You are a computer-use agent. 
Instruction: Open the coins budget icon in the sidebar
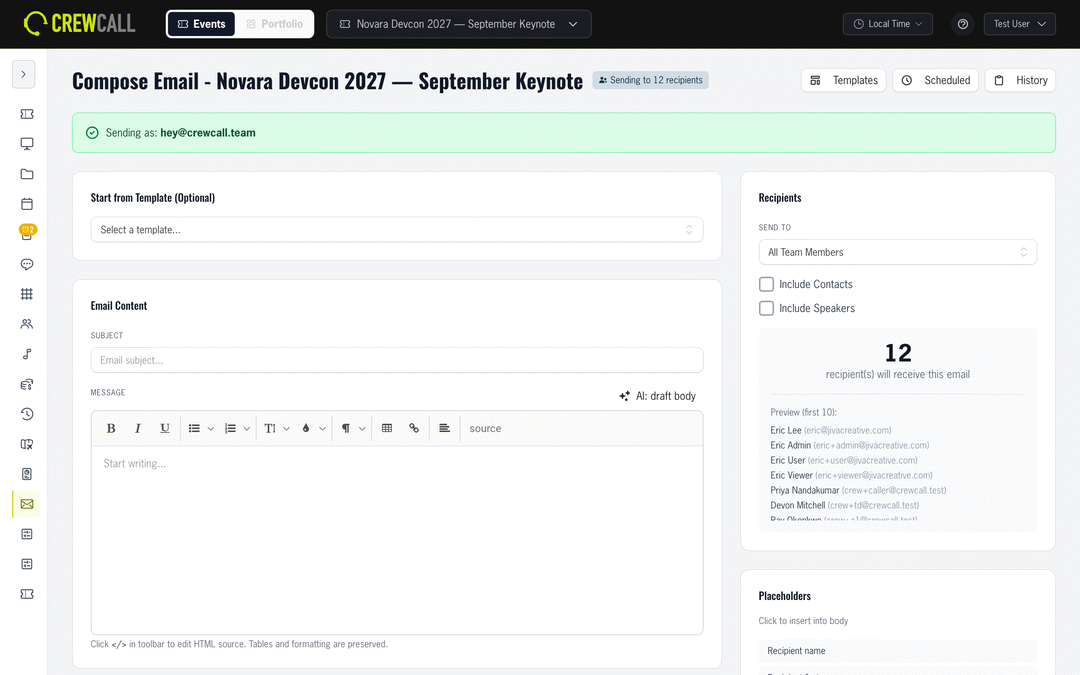(27, 384)
